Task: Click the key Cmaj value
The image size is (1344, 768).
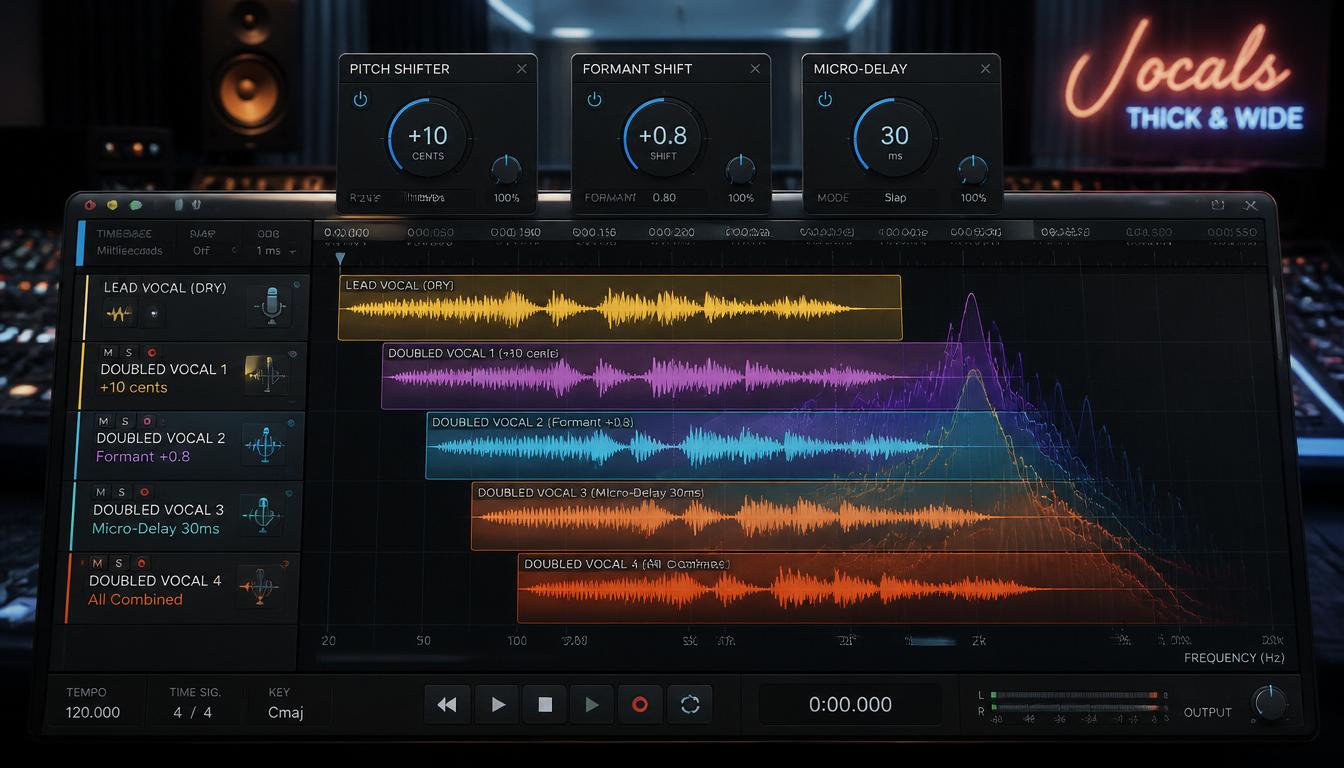Action: coord(286,713)
